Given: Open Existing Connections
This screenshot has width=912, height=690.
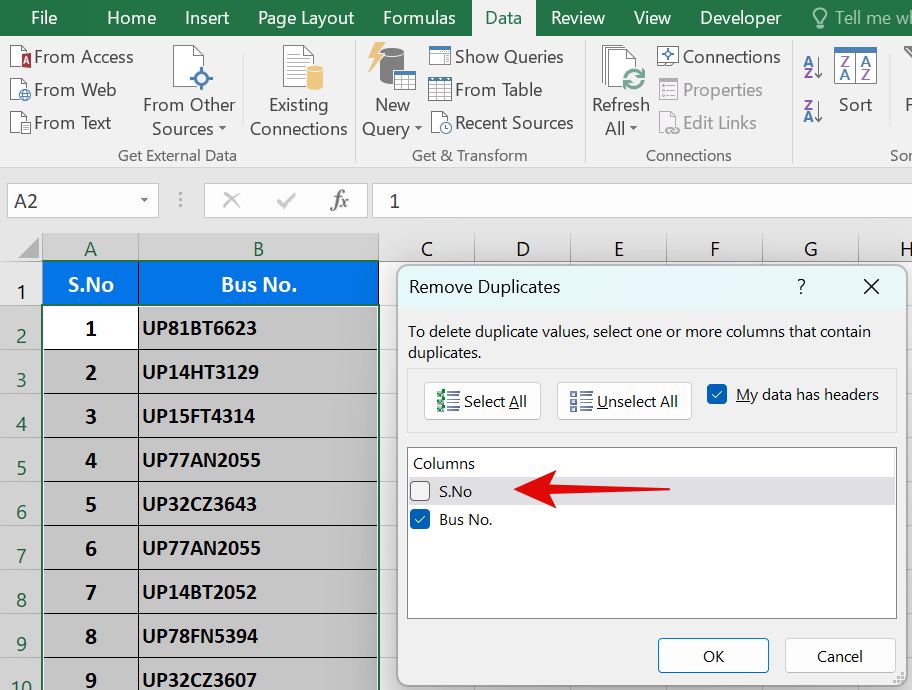Looking at the screenshot, I should 298,92.
